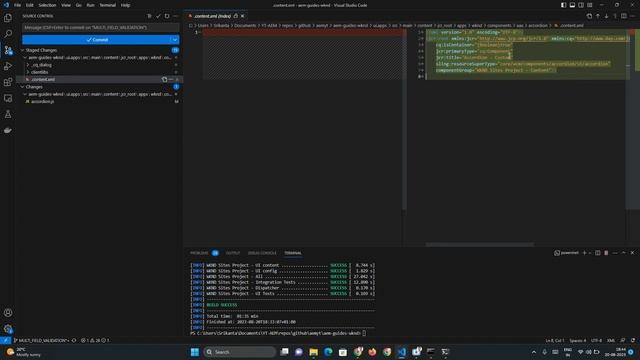Click the checkmark commit icon in Source Control header

coord(158,16)
